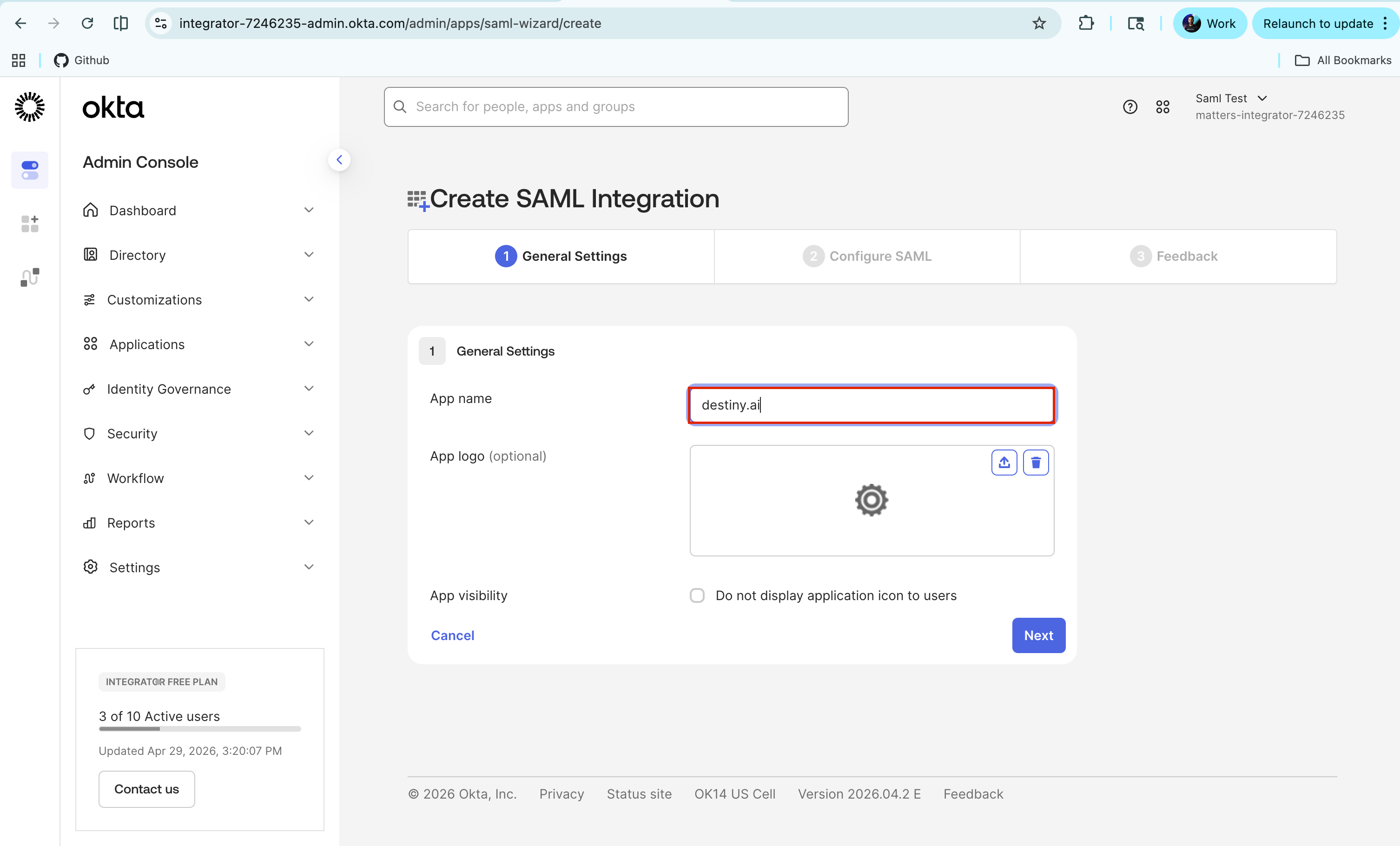Open the Security menu item
Image resolution: width=1400 pixels, height=846 pixels.
click(x=132, y=434)
